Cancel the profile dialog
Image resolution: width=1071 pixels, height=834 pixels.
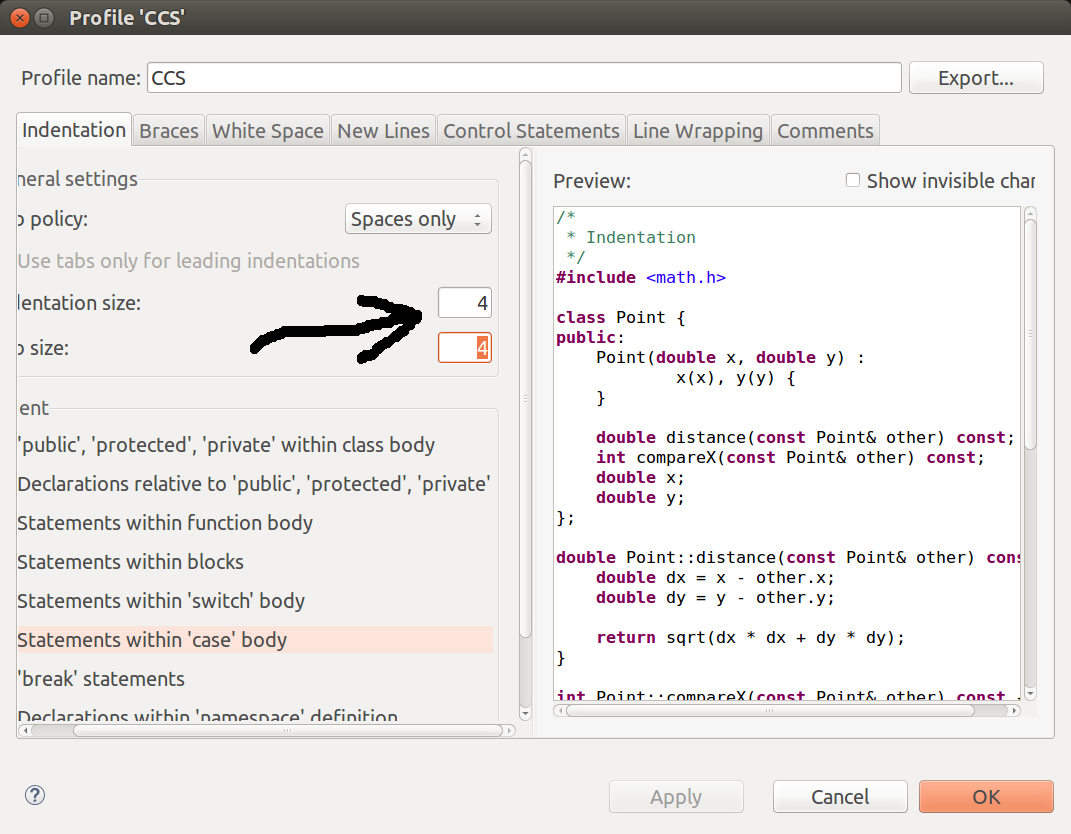coord(840,796)
